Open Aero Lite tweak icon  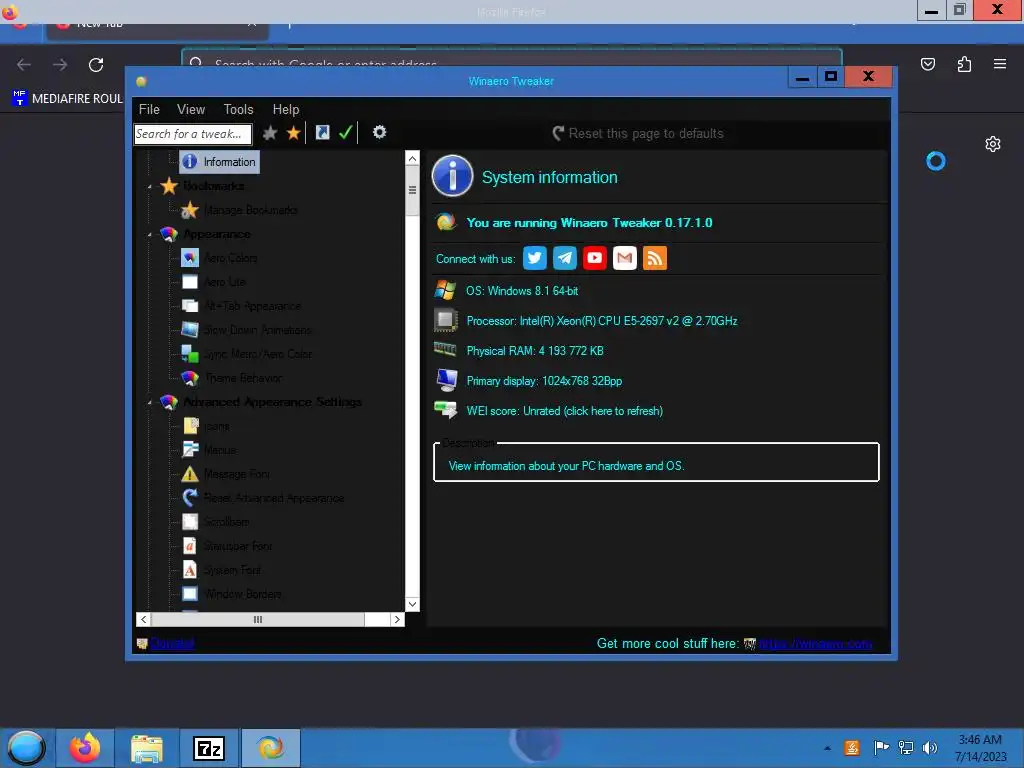click(x=189, y=282)
